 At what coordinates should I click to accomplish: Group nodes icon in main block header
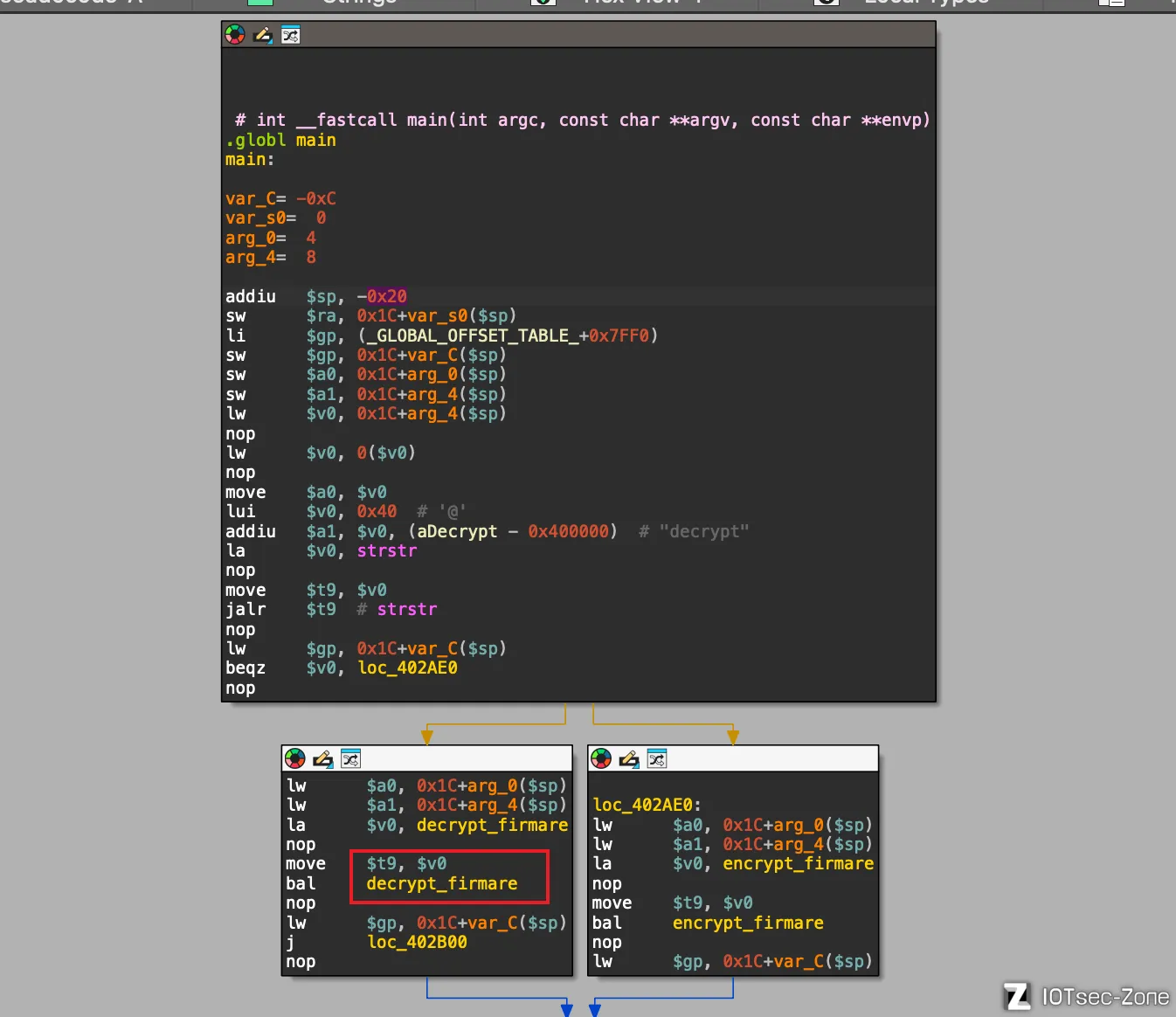pos(290,35)
